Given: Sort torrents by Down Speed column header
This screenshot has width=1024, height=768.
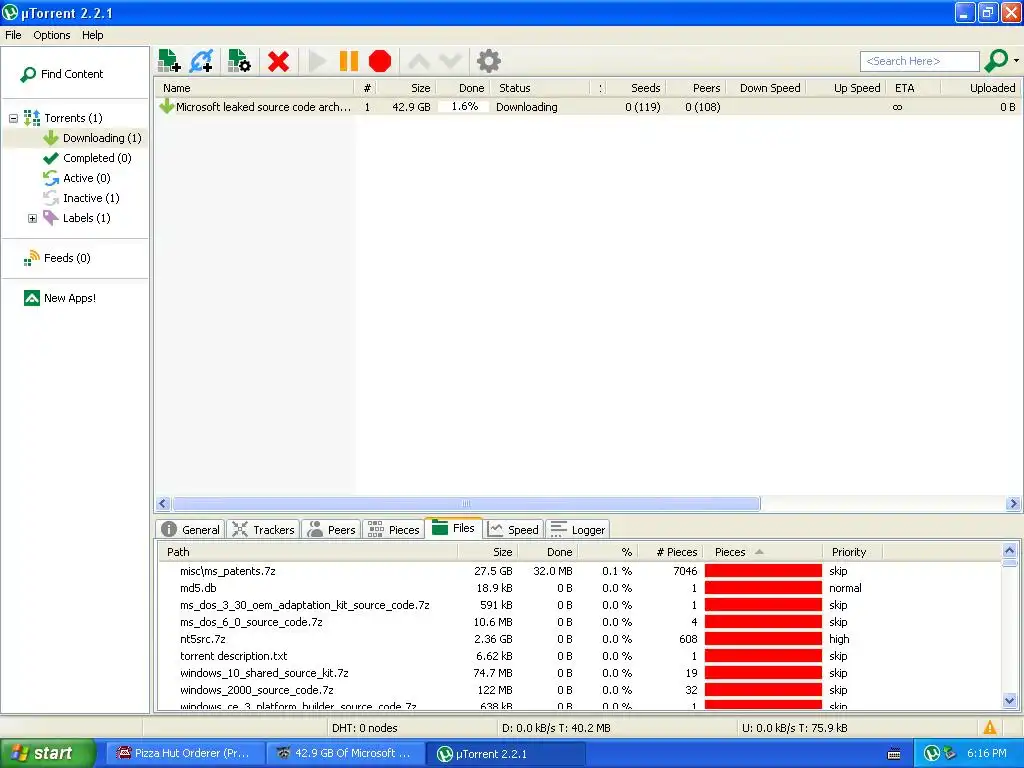Looking at the screenshot, I should pos(770,88).
